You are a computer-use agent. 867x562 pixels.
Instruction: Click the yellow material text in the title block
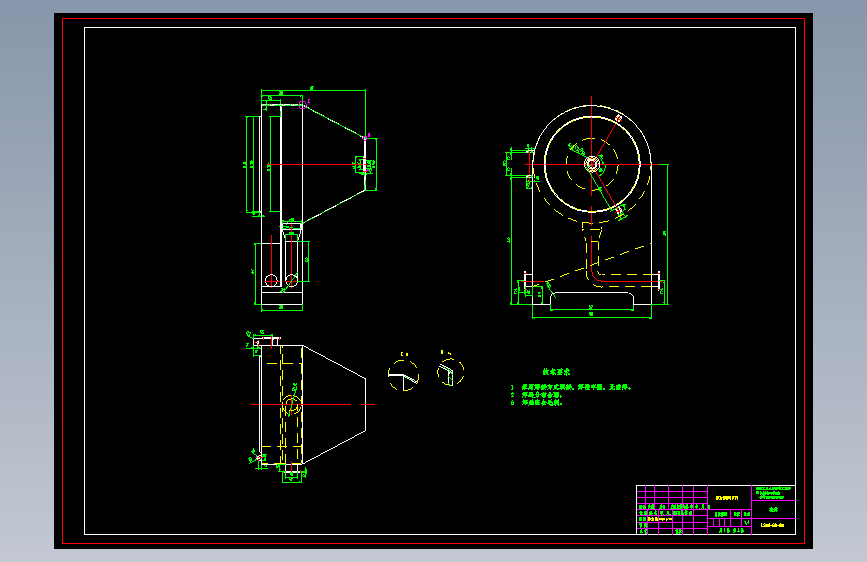(x=727, y=498)
